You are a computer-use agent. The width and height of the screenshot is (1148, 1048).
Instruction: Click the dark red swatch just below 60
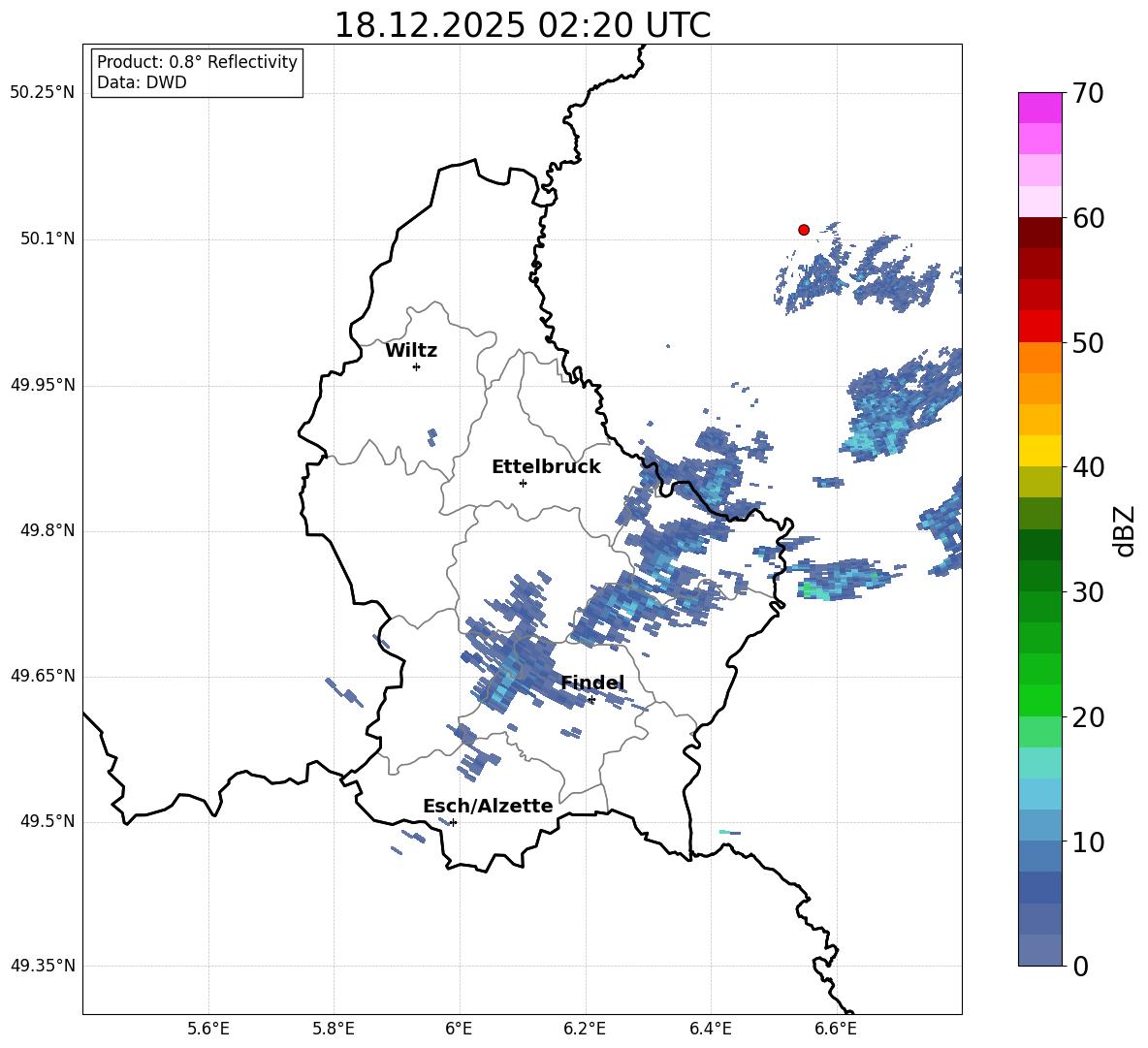coord(1039,233)
